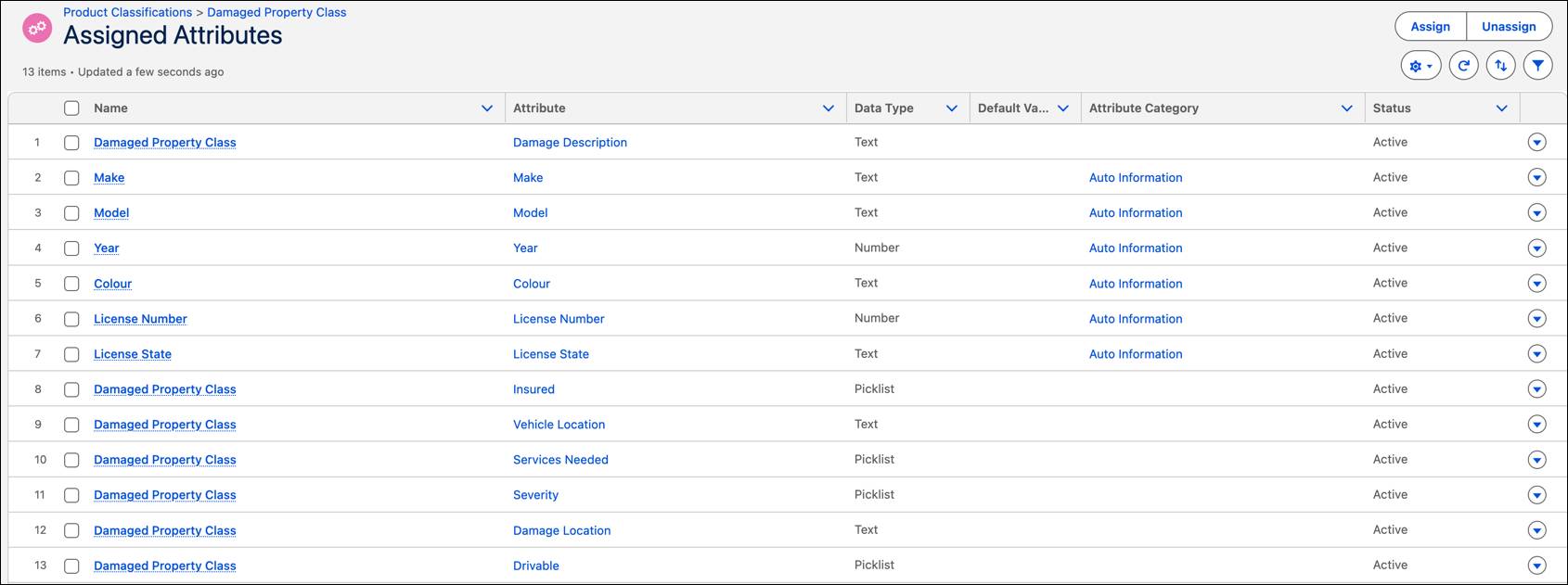Open row actions menu for Colour
The image size is (1568, 585).
pos(1536,283)
